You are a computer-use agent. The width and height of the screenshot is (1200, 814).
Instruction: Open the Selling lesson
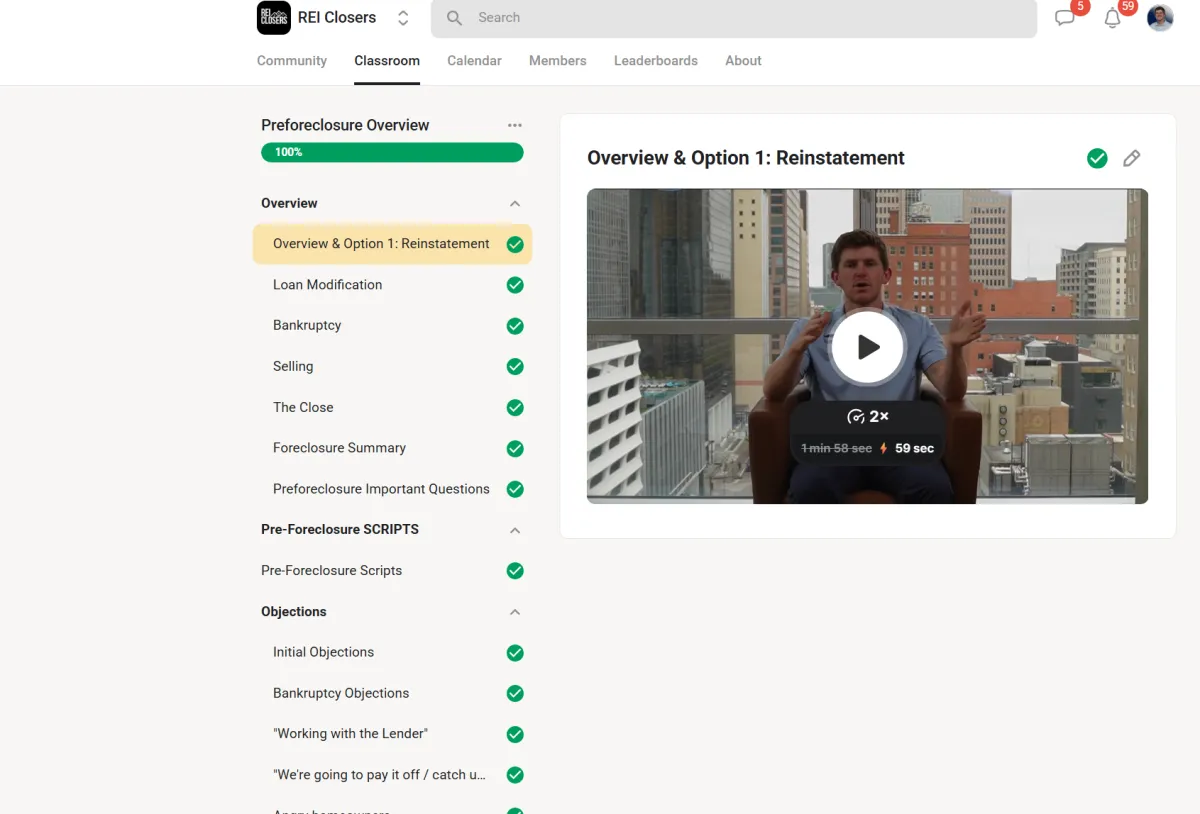click(x=293, y=367)
